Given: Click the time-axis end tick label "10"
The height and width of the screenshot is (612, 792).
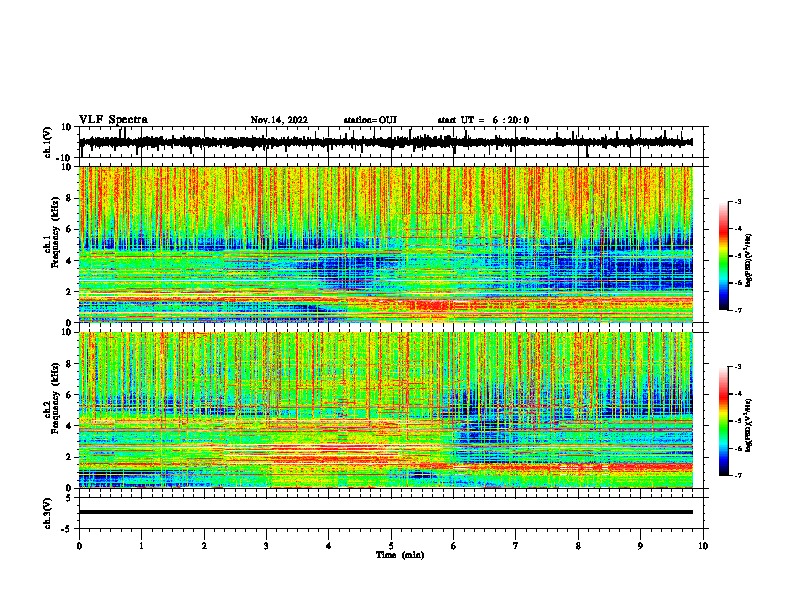Looking at the screenshot, I should click(703, 546).
